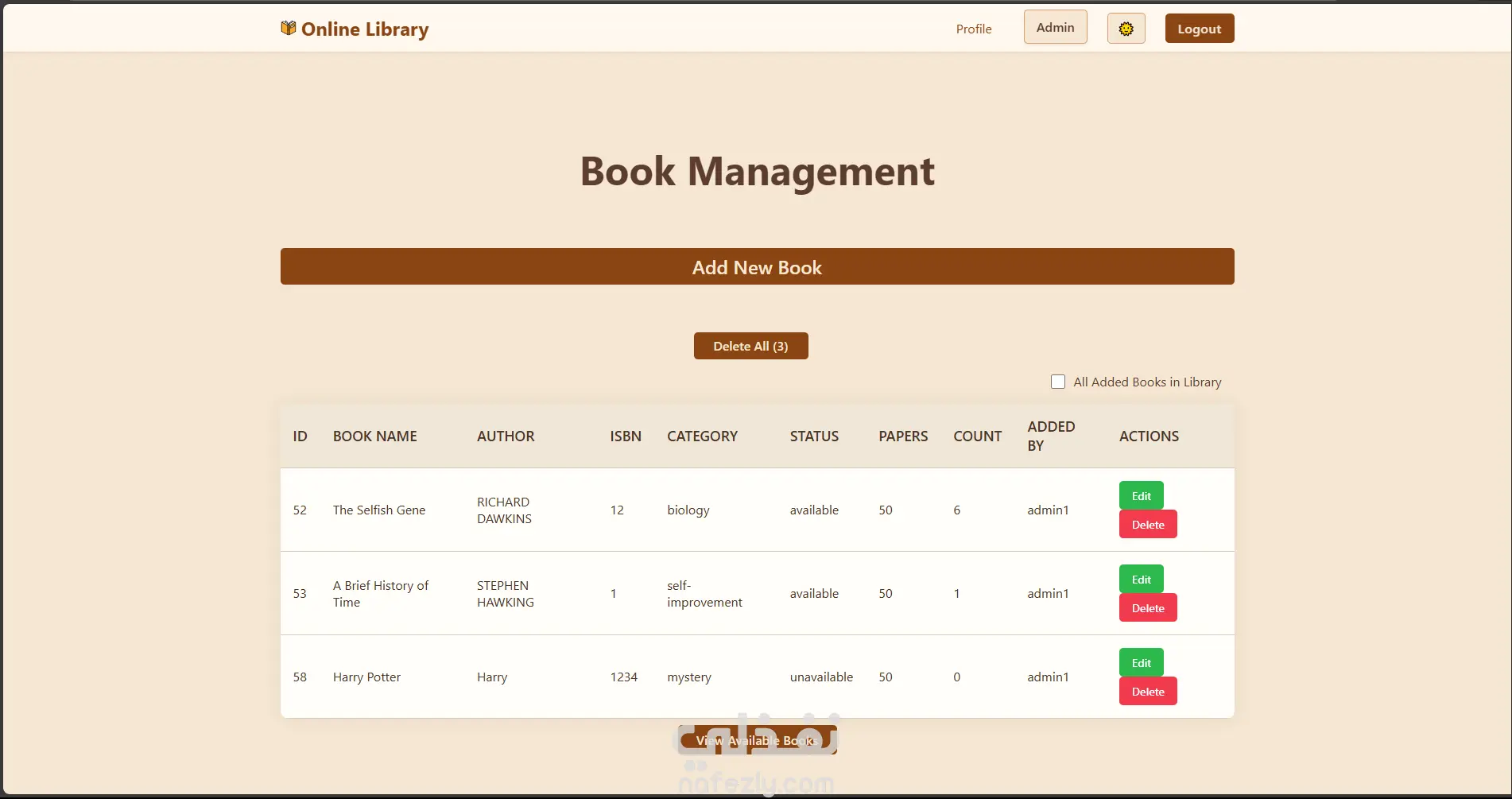Click the Add New Book button

[757, 266]
